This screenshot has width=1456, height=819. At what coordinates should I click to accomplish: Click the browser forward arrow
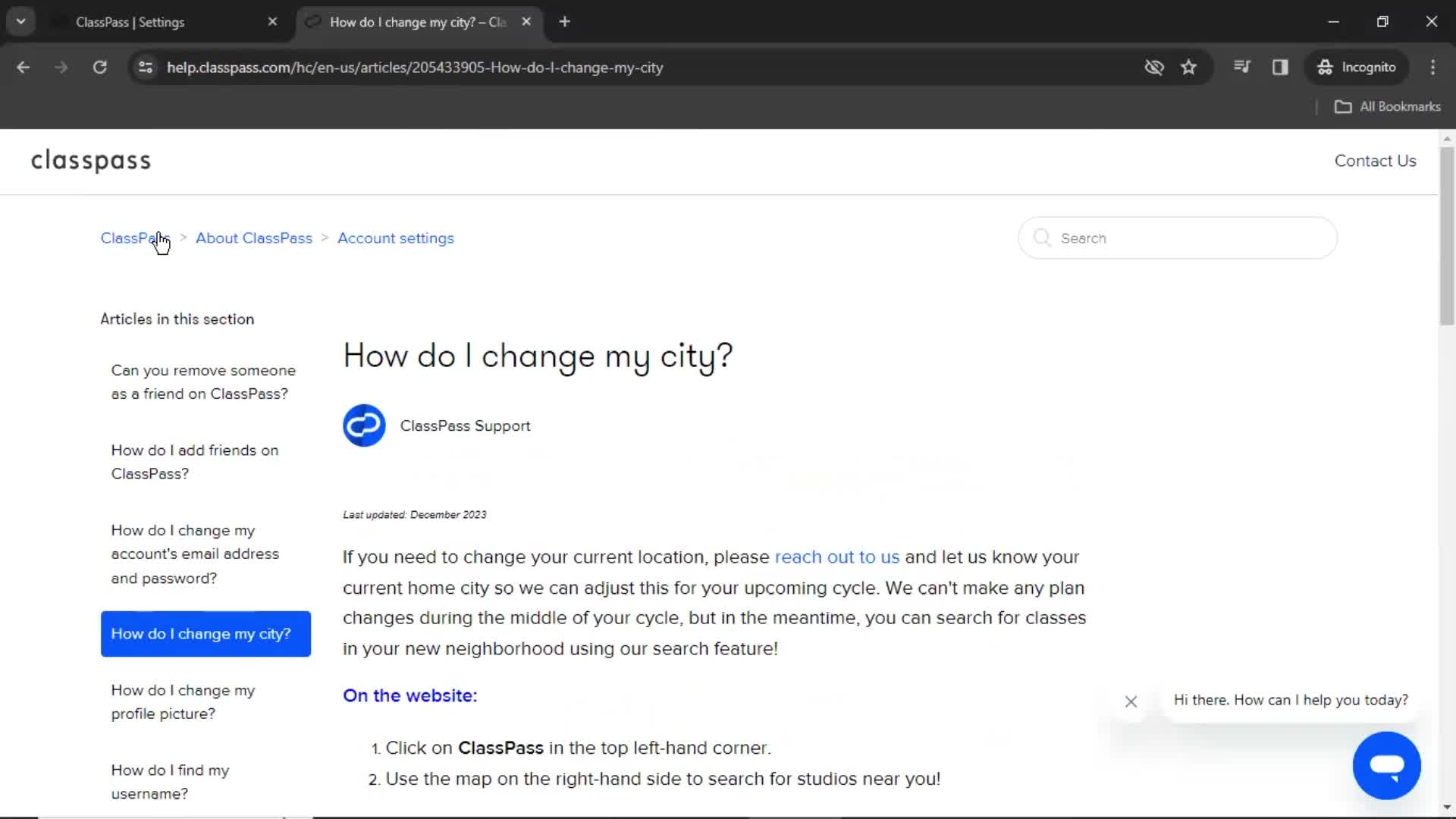[x=61, y=67]
